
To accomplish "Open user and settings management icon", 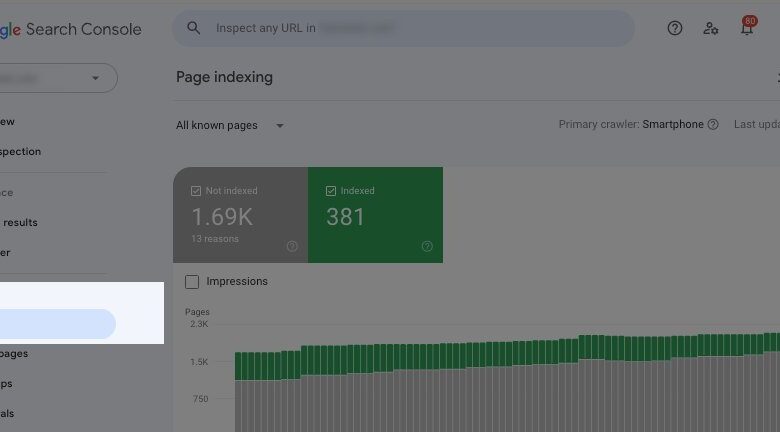I will pos(710,28).
